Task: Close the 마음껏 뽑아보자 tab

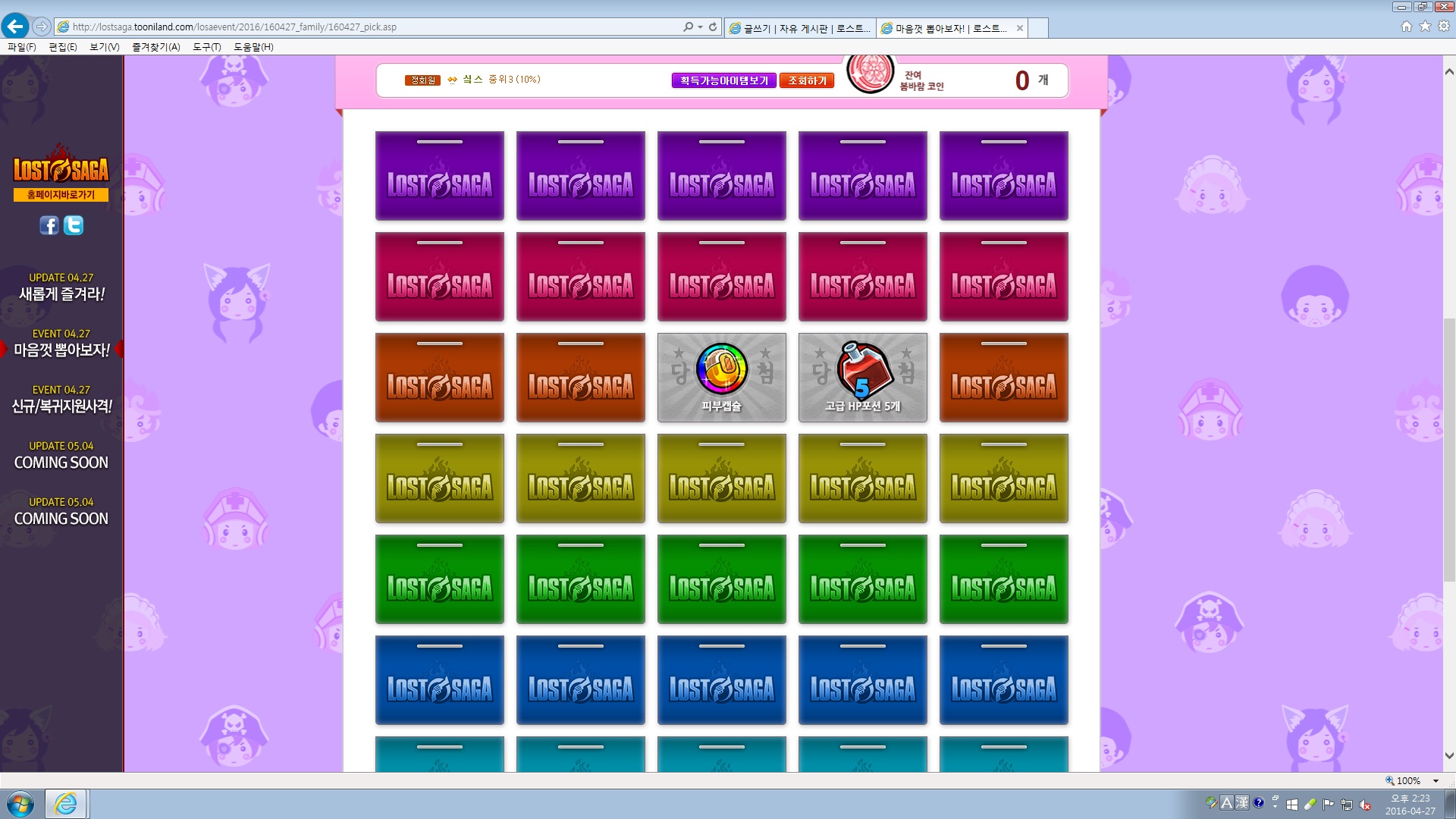Action: [x=1020, y=28]
